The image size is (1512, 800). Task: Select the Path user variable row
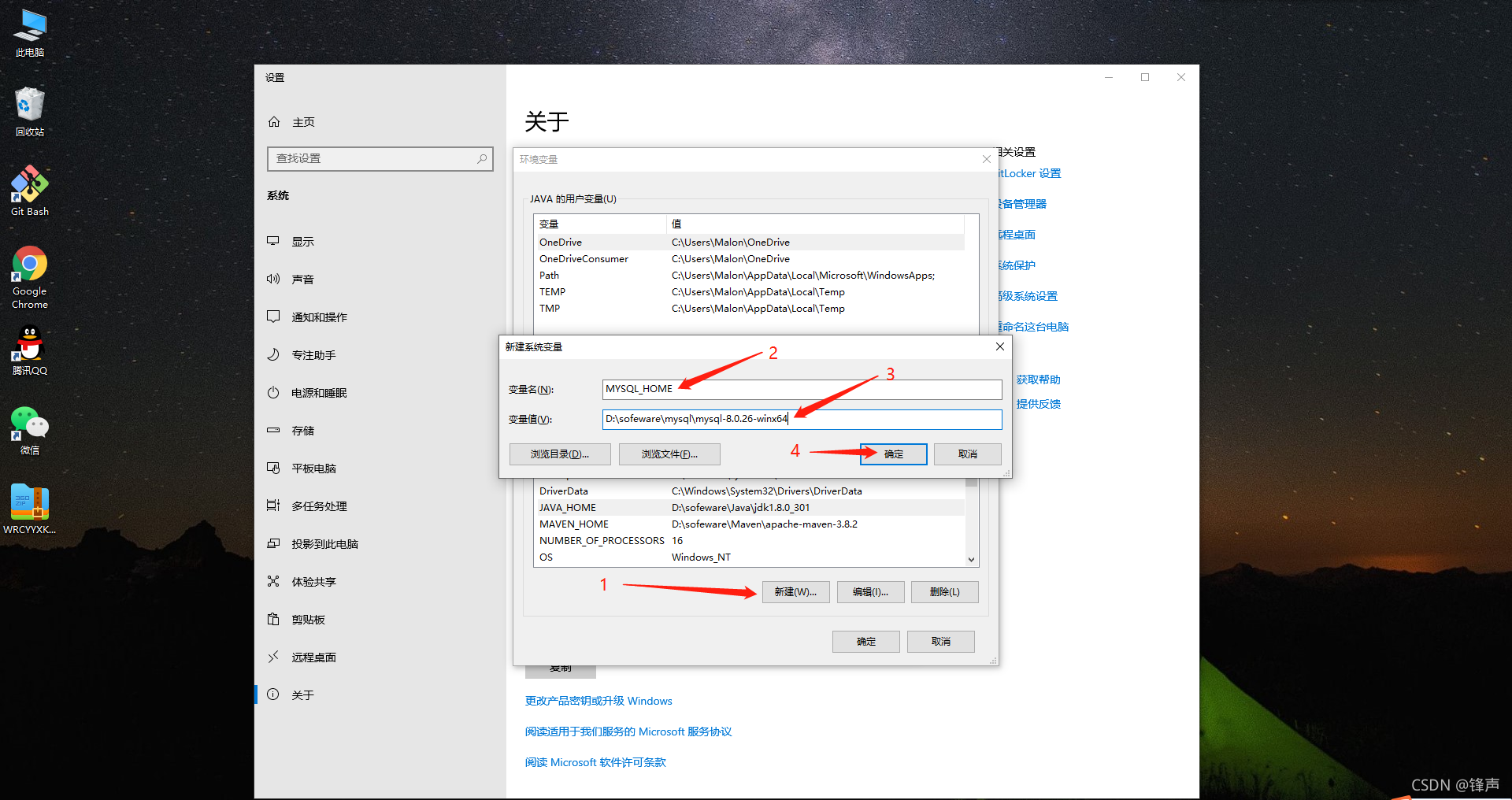750,276
